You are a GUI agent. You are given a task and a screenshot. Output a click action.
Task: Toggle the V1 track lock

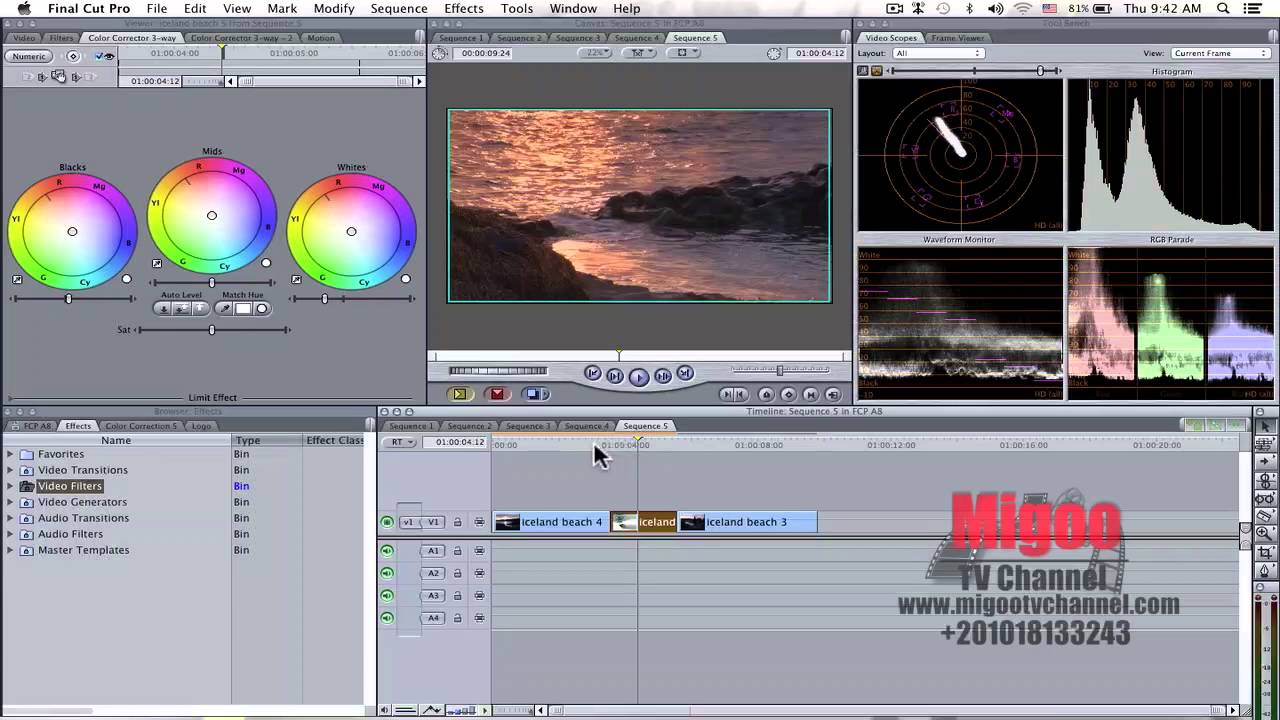point(458,522)
